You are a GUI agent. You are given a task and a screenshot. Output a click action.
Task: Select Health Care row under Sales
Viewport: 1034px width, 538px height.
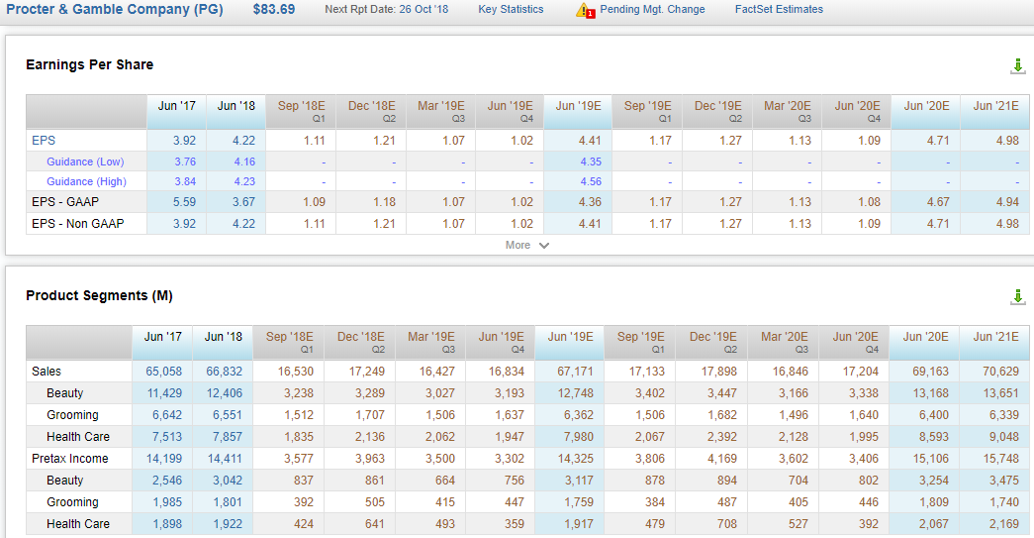78,436
